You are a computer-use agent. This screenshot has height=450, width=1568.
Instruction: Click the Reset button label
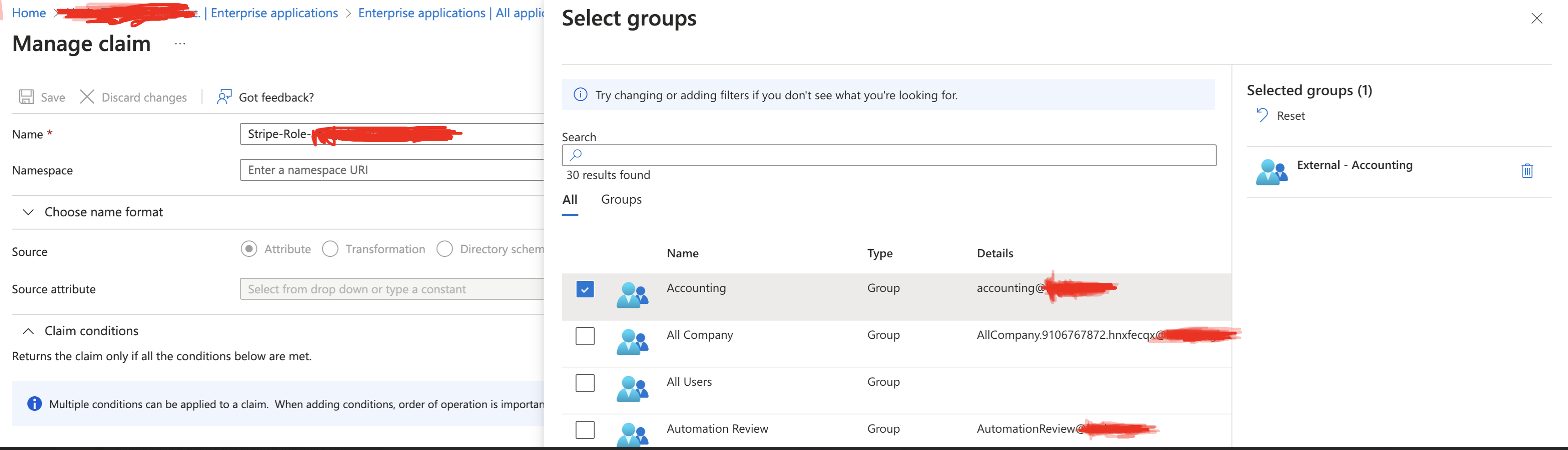coord(1290,116)
